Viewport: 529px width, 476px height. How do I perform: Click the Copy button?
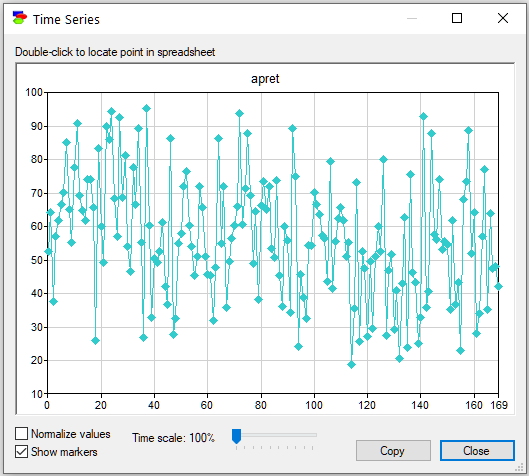pos(393,450)
